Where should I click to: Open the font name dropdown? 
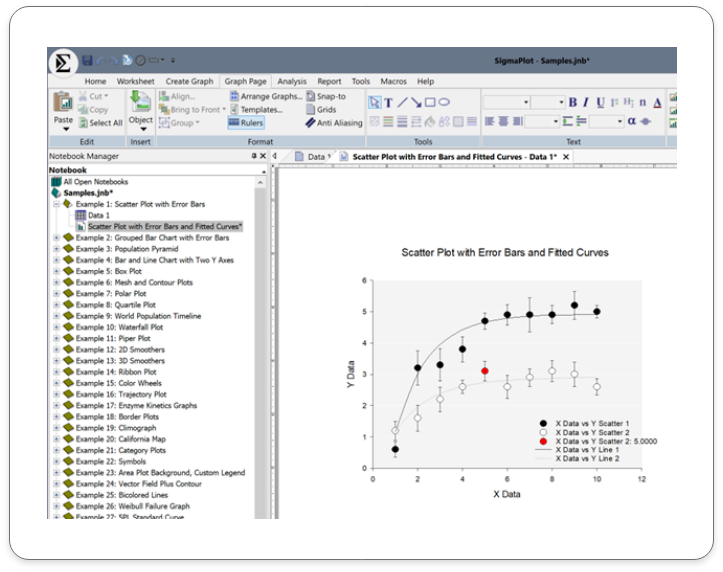click(526, 102)
